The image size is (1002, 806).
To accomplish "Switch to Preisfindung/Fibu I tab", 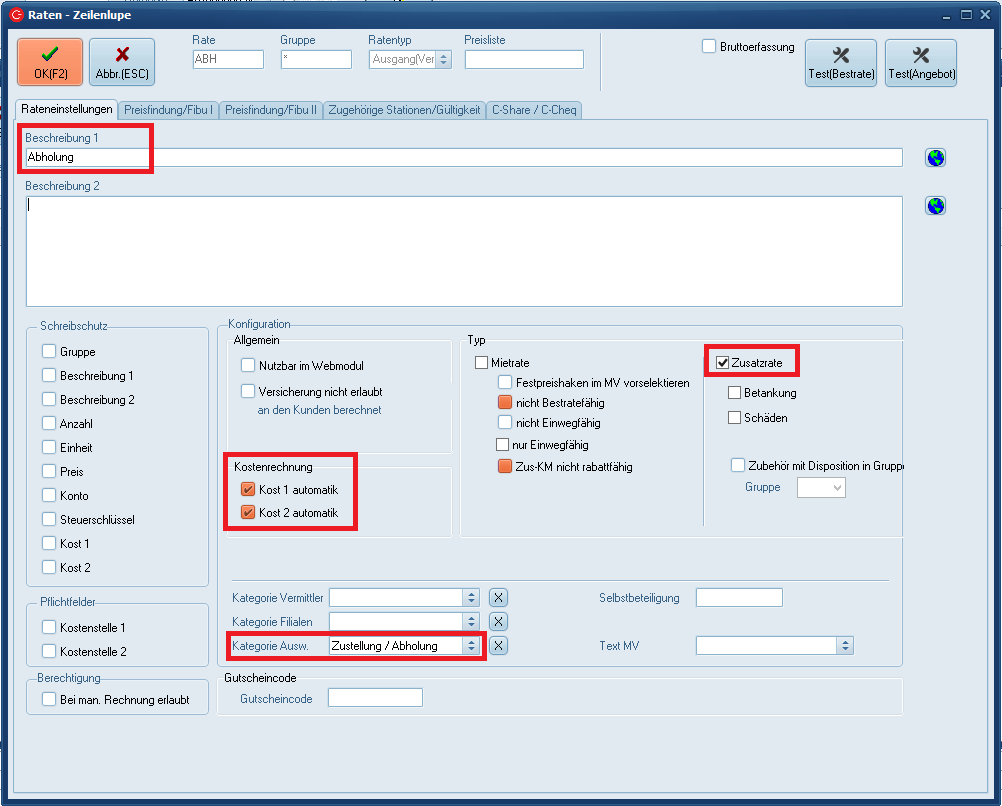I will pyautogui.click(x=169, y=110).
